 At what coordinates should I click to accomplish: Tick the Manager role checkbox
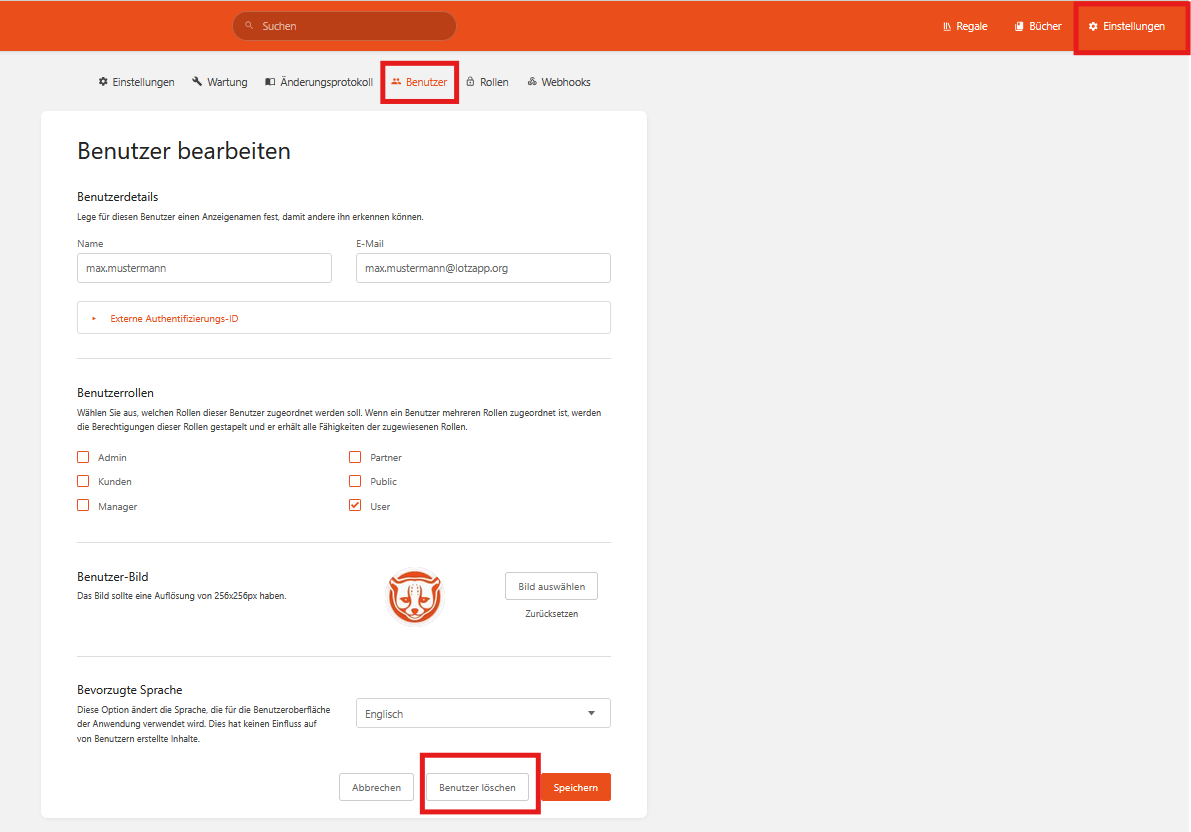pyautogui.click(x=83, y=506)
